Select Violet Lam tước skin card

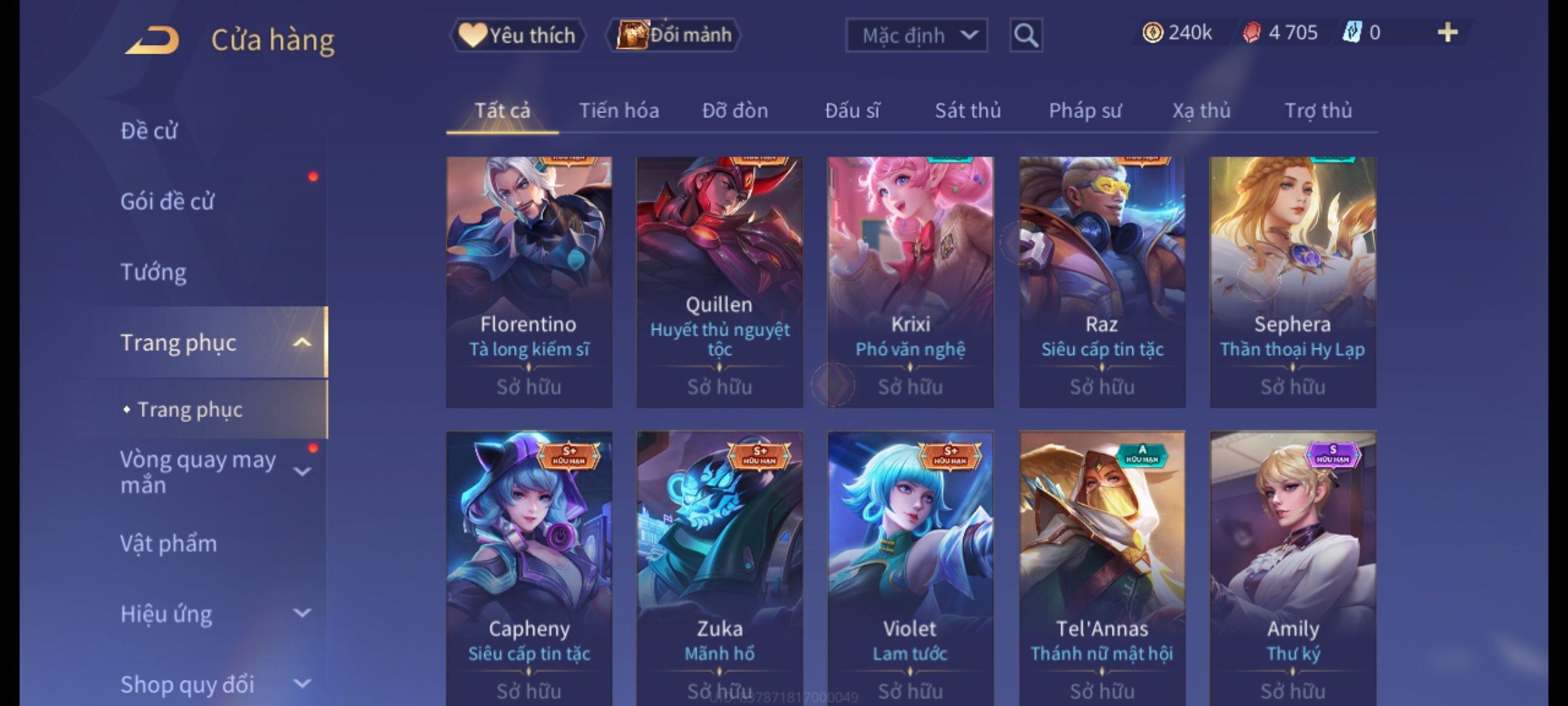coord(910,567)
